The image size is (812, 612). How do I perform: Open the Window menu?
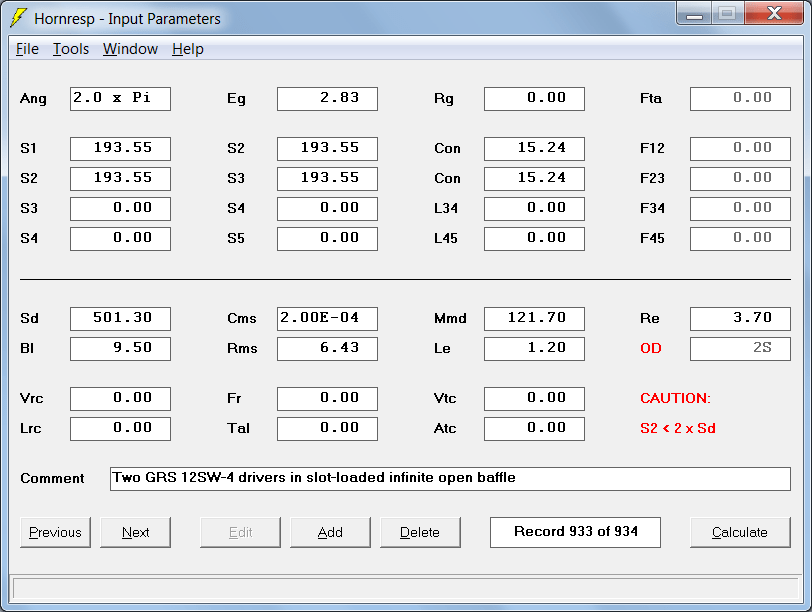(130, 49)
